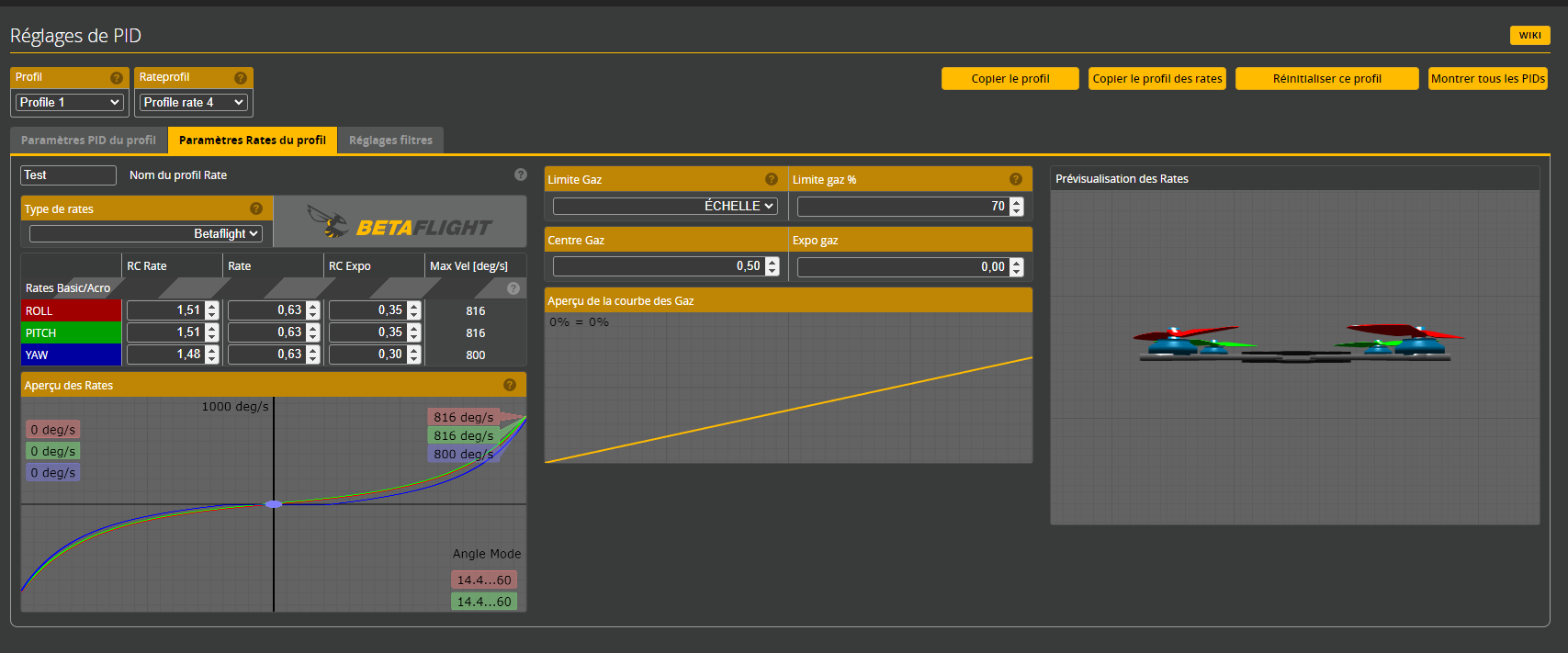The height and width of the screenshot is (653, 1568).
Task: Click the Rates Basic/Acro help icon
Action: tap(514, 288)
